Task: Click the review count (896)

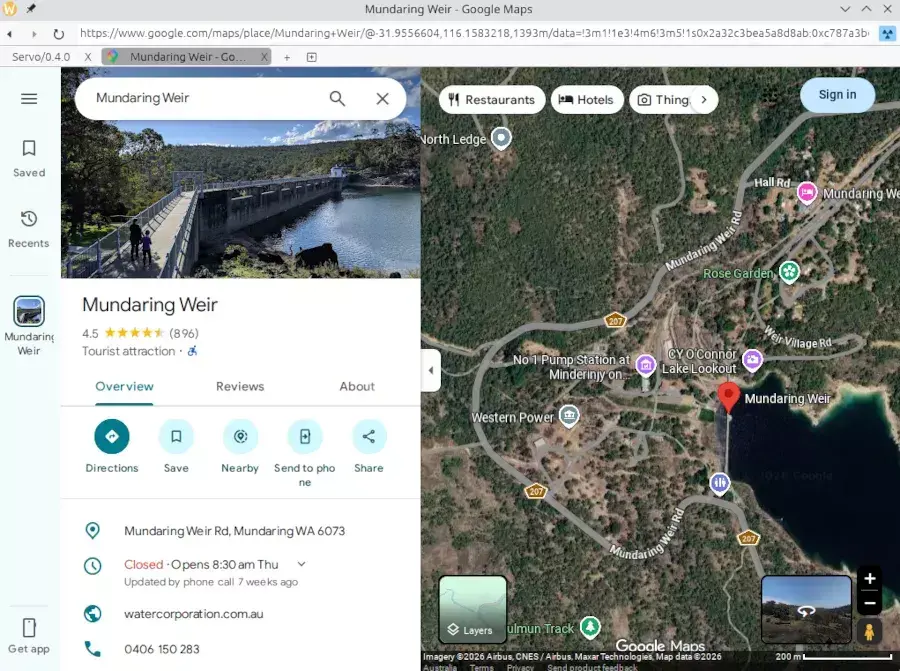Action: point(184,333)
